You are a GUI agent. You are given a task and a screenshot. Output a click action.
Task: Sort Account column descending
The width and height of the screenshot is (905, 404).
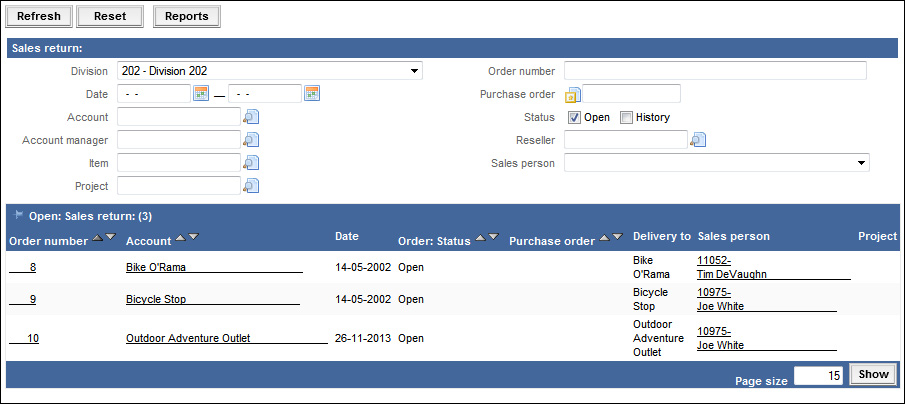(194, 238)
